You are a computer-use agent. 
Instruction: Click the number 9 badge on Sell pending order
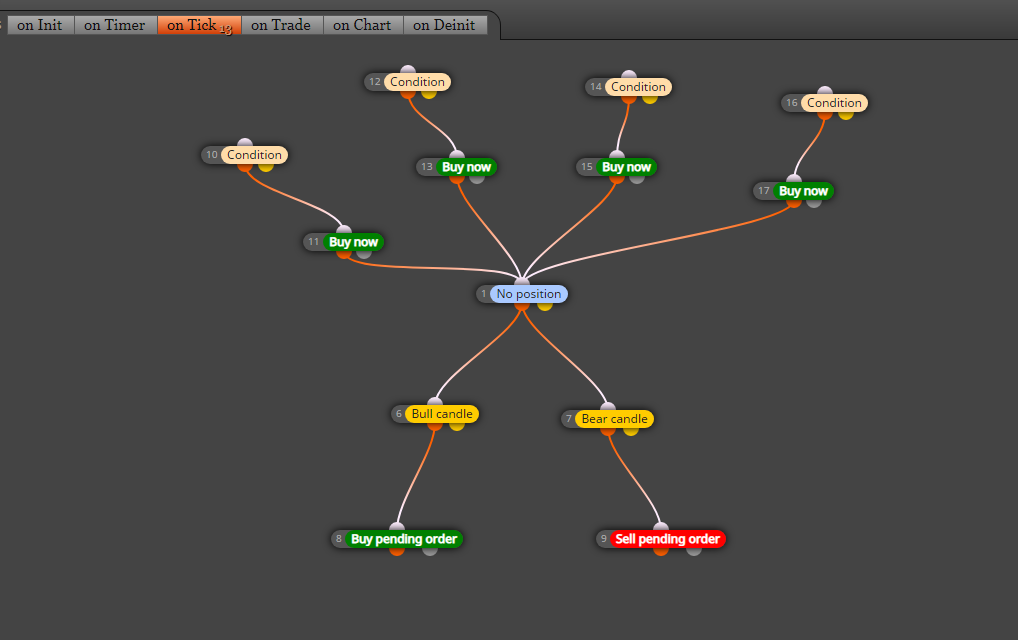click(604, 539)
